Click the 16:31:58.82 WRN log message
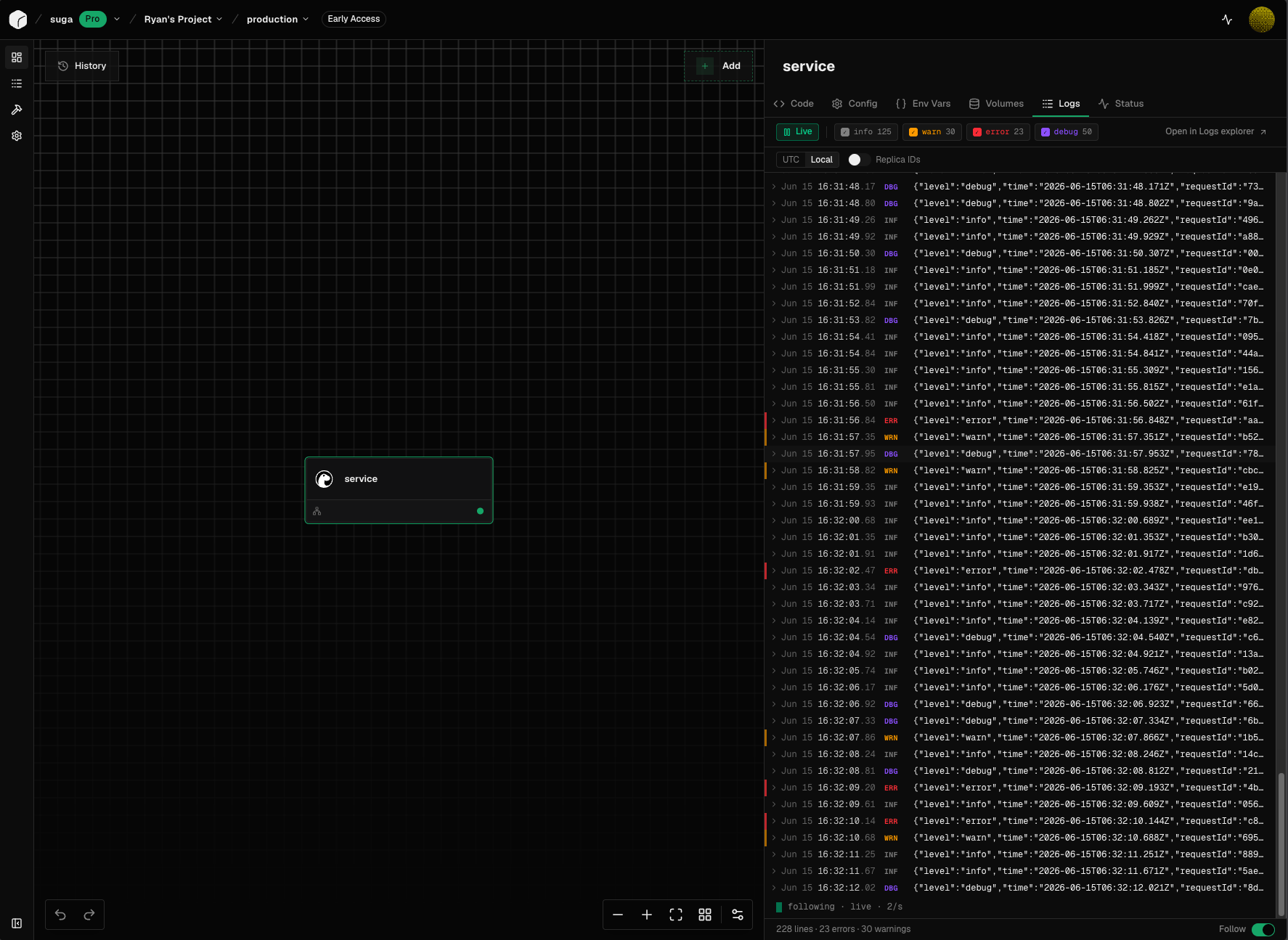Screen dimensions: 1288x940 point(1088,470)
